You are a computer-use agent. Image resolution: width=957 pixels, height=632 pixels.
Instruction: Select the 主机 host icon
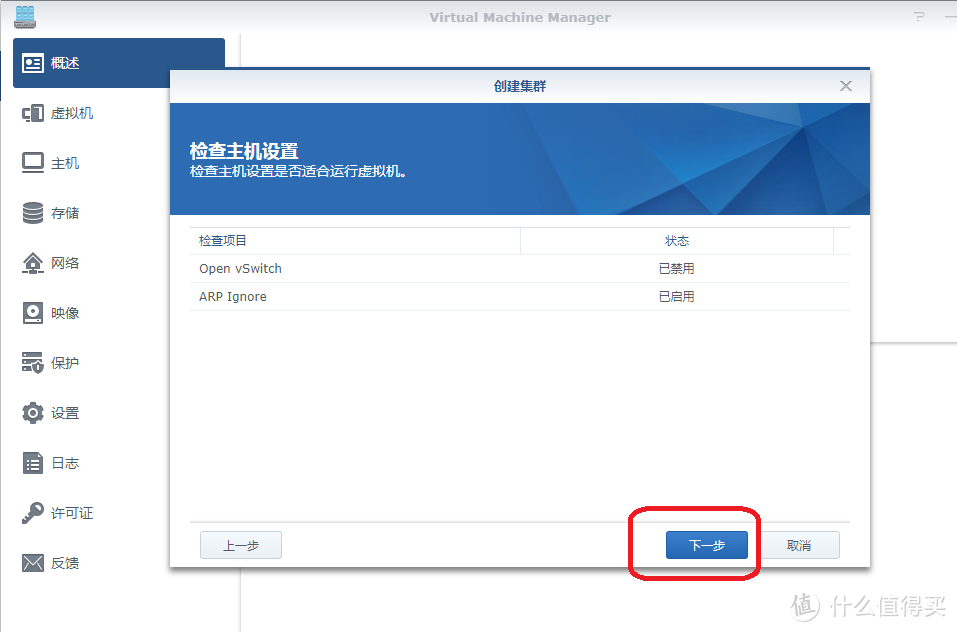click(33, 163)
